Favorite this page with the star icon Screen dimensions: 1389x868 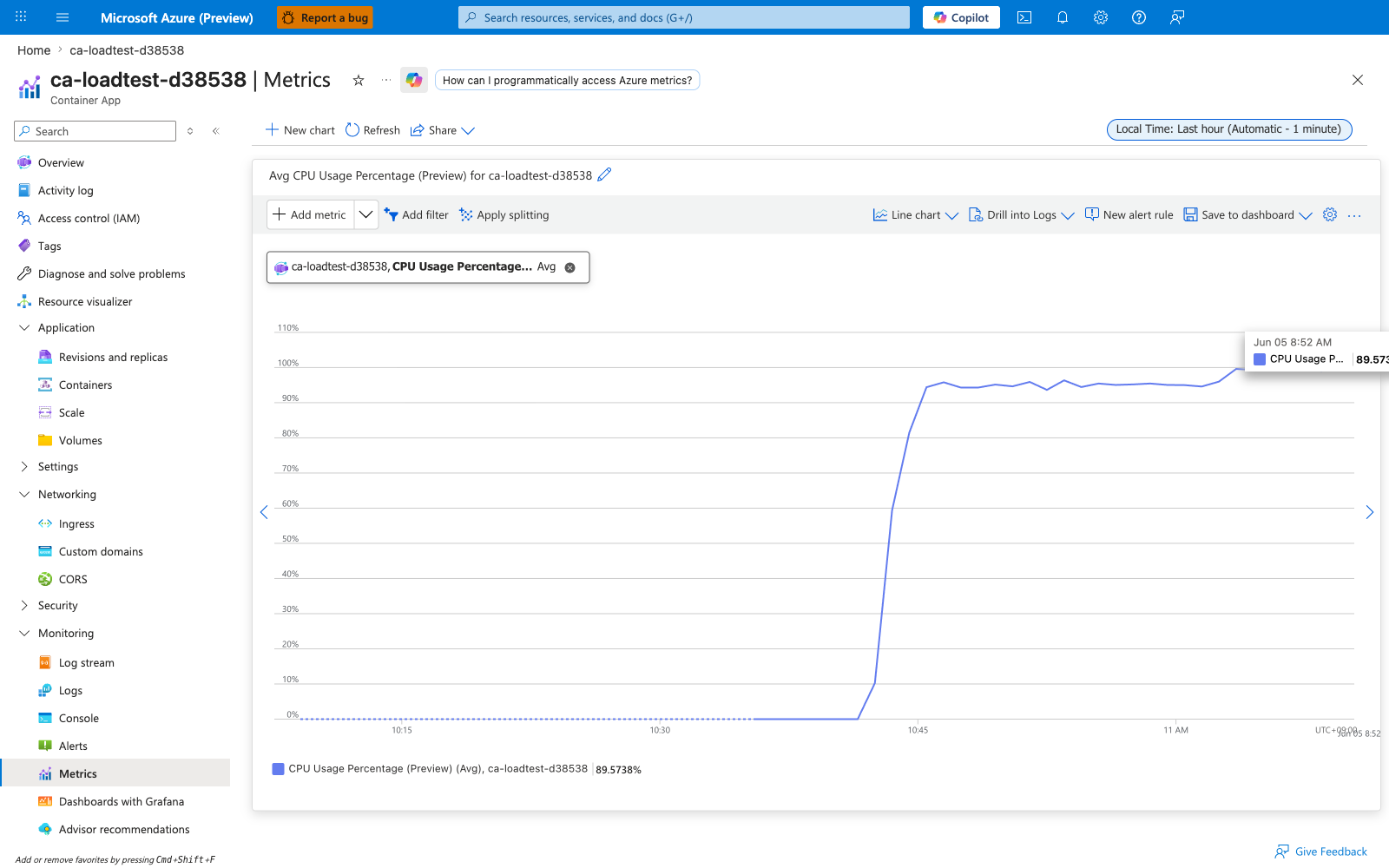click(359, 80)
